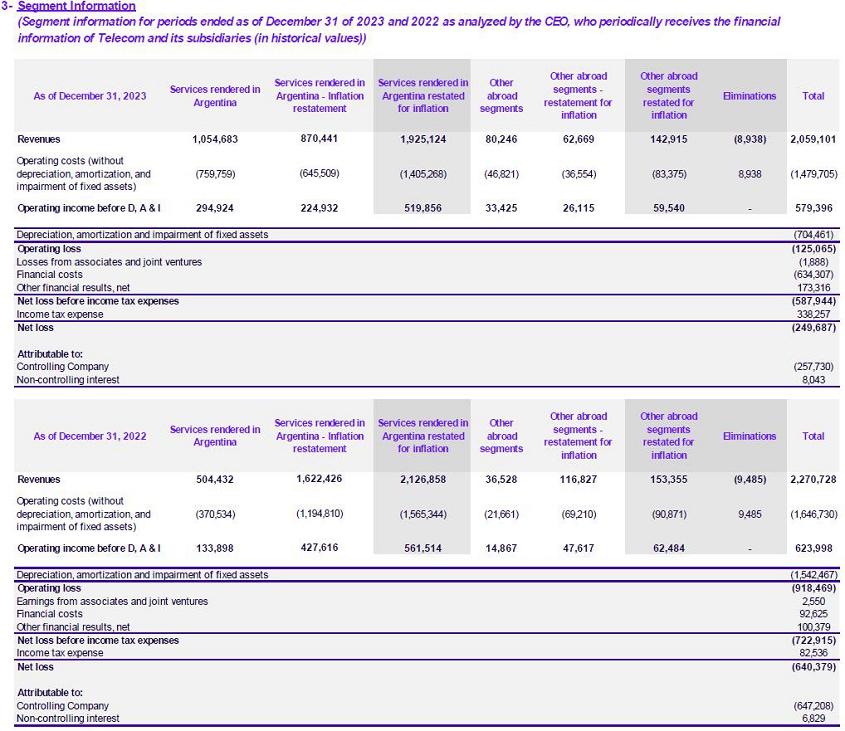Select the 2023 income tax expense 338,257
This screenshot has height=731, width=845.
point(814,314)
